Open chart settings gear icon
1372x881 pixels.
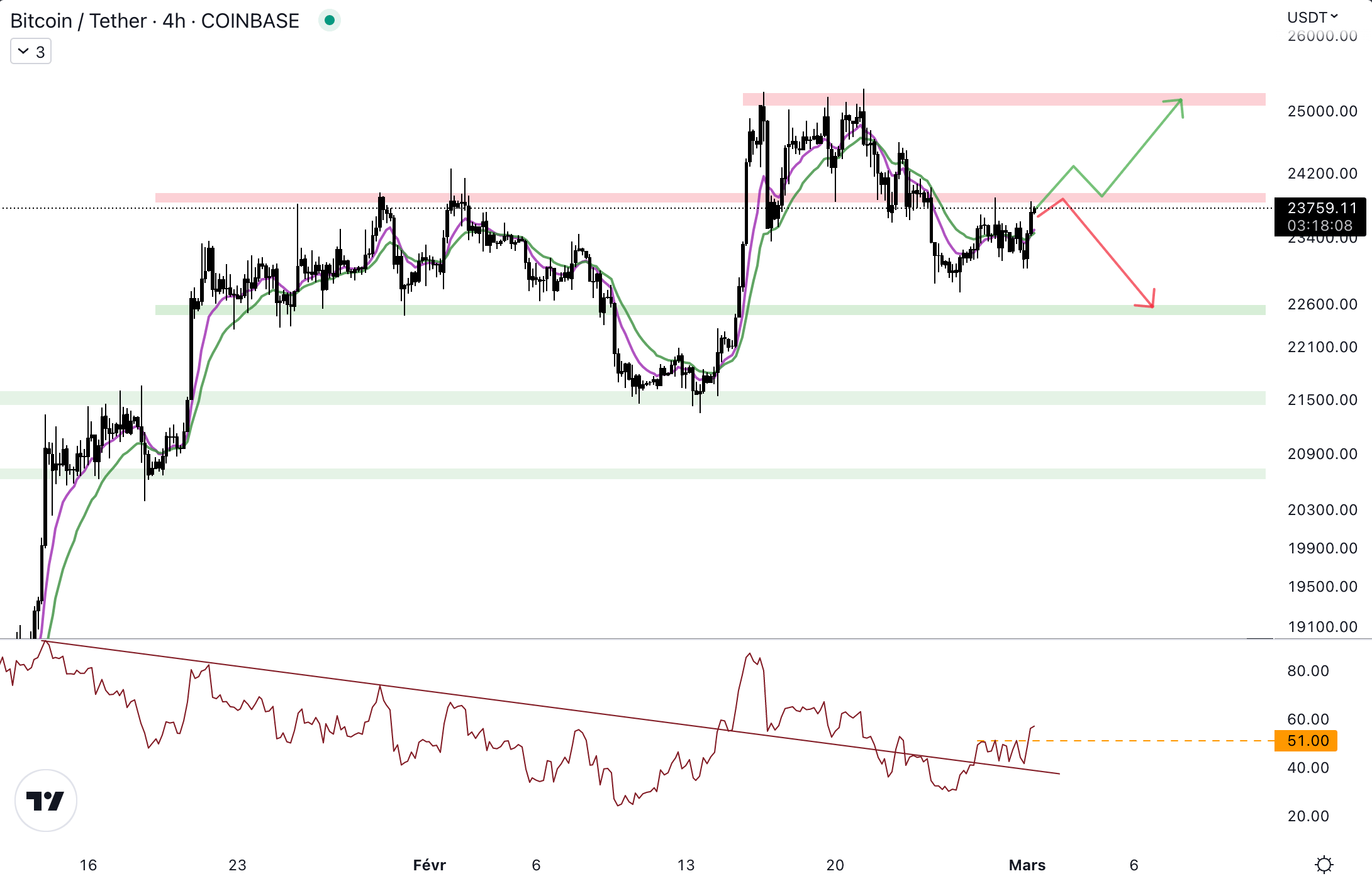click(x=1324, y=865)
